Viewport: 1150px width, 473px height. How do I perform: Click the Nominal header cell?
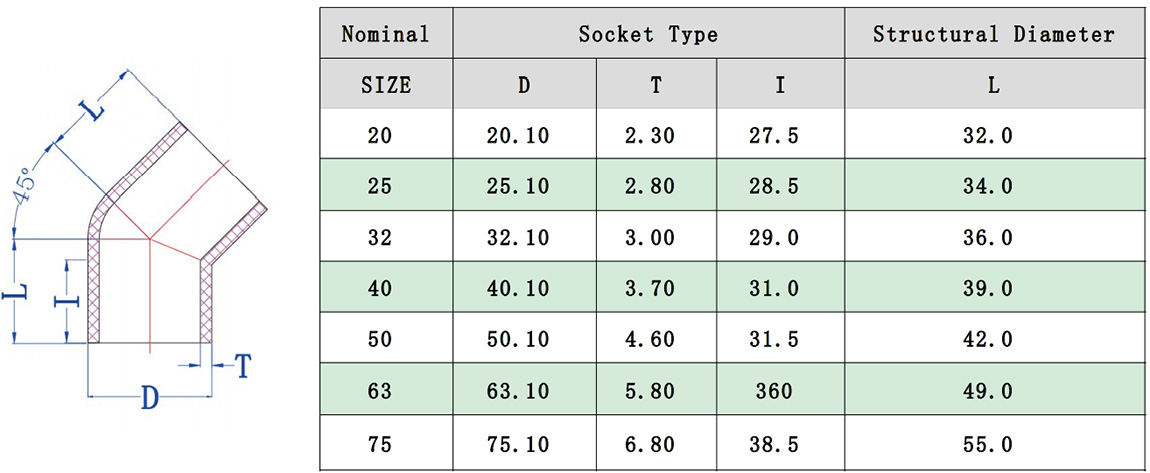coord(385,35)
